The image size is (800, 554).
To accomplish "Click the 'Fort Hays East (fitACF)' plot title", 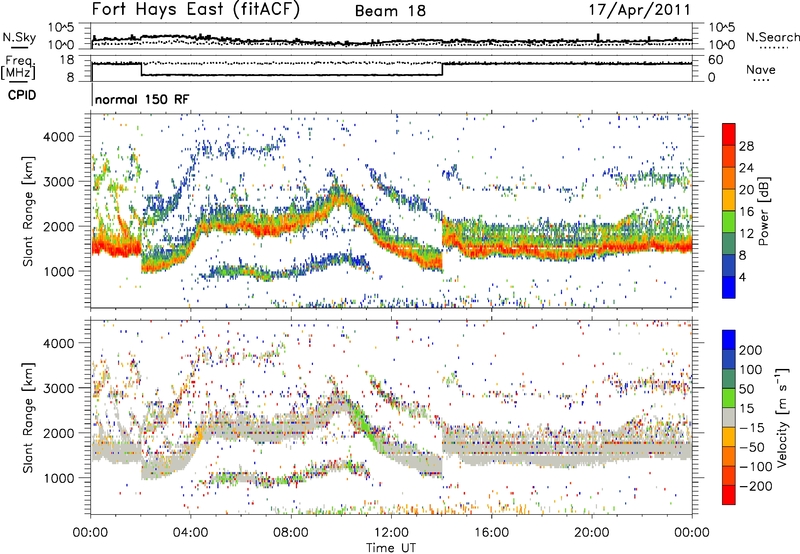I will click(x=195, y=10).
